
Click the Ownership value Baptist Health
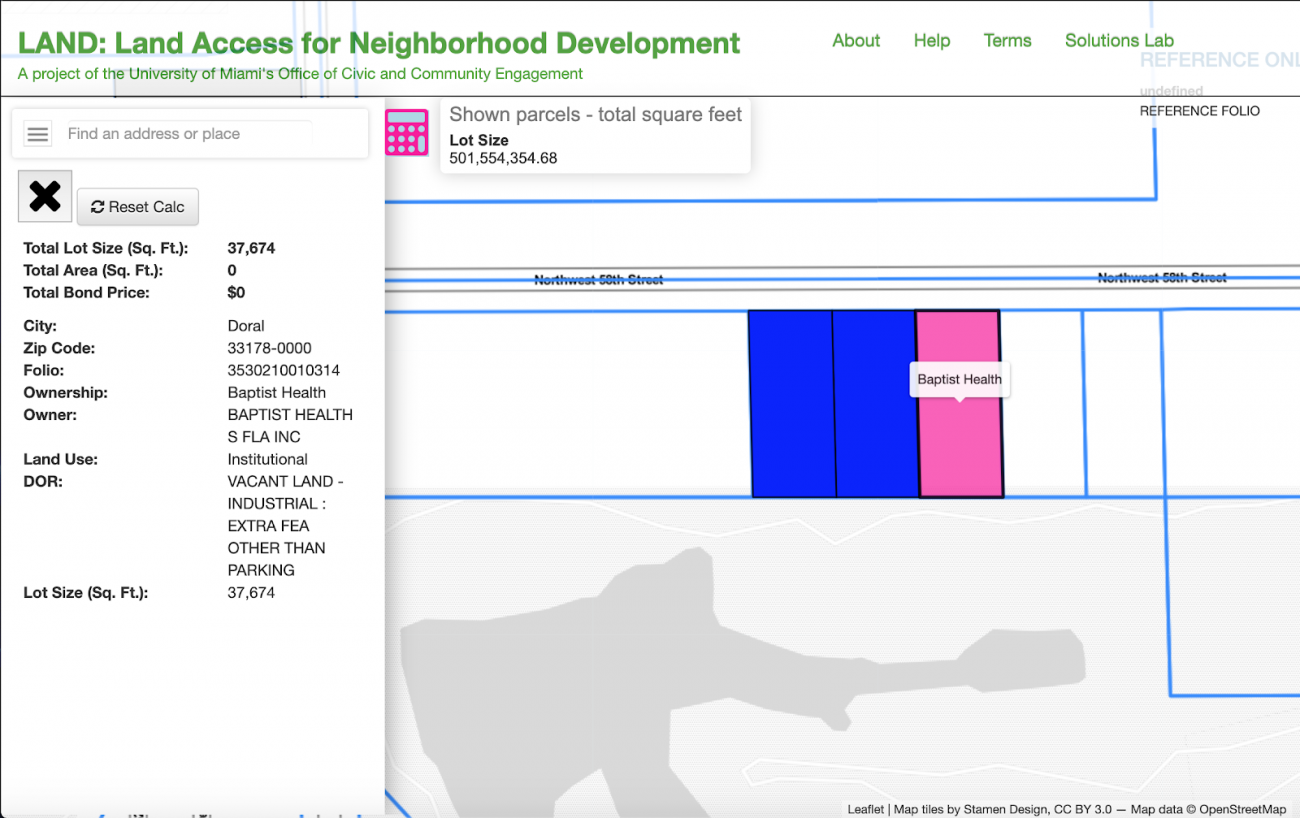tap(277, 392)
